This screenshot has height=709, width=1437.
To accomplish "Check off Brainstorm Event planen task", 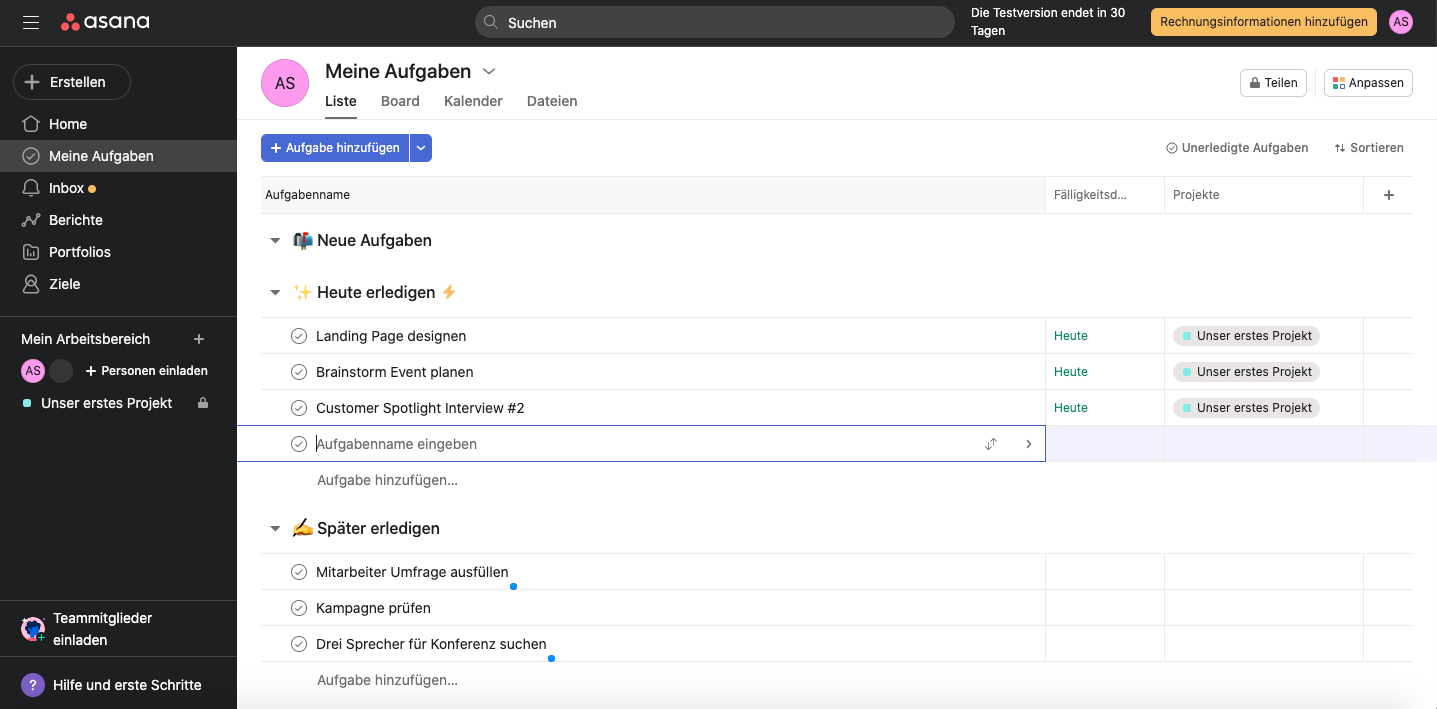I will click(x=299, y=372).
